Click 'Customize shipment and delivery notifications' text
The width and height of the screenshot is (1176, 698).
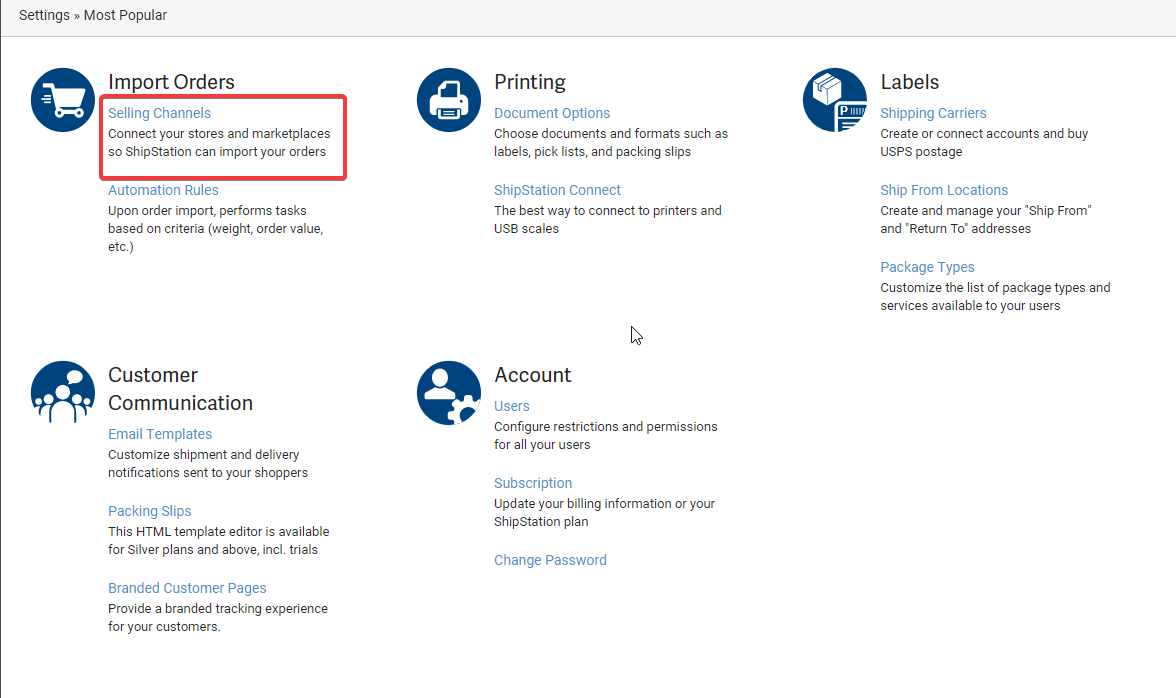208,463
